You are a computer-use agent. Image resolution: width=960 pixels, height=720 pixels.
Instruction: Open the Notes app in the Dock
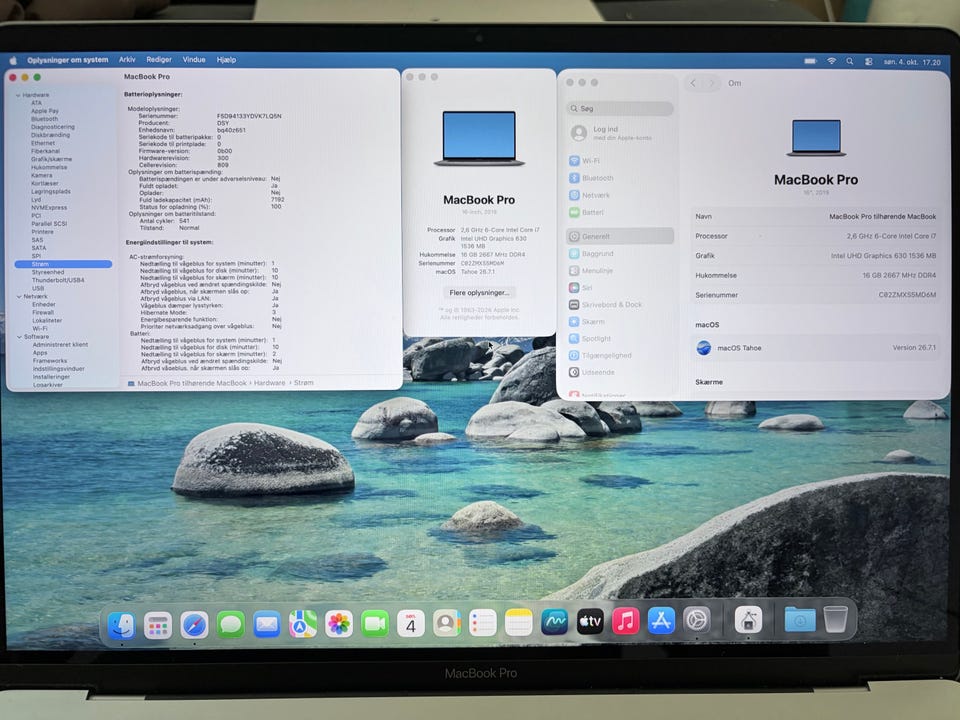point(519,622)
